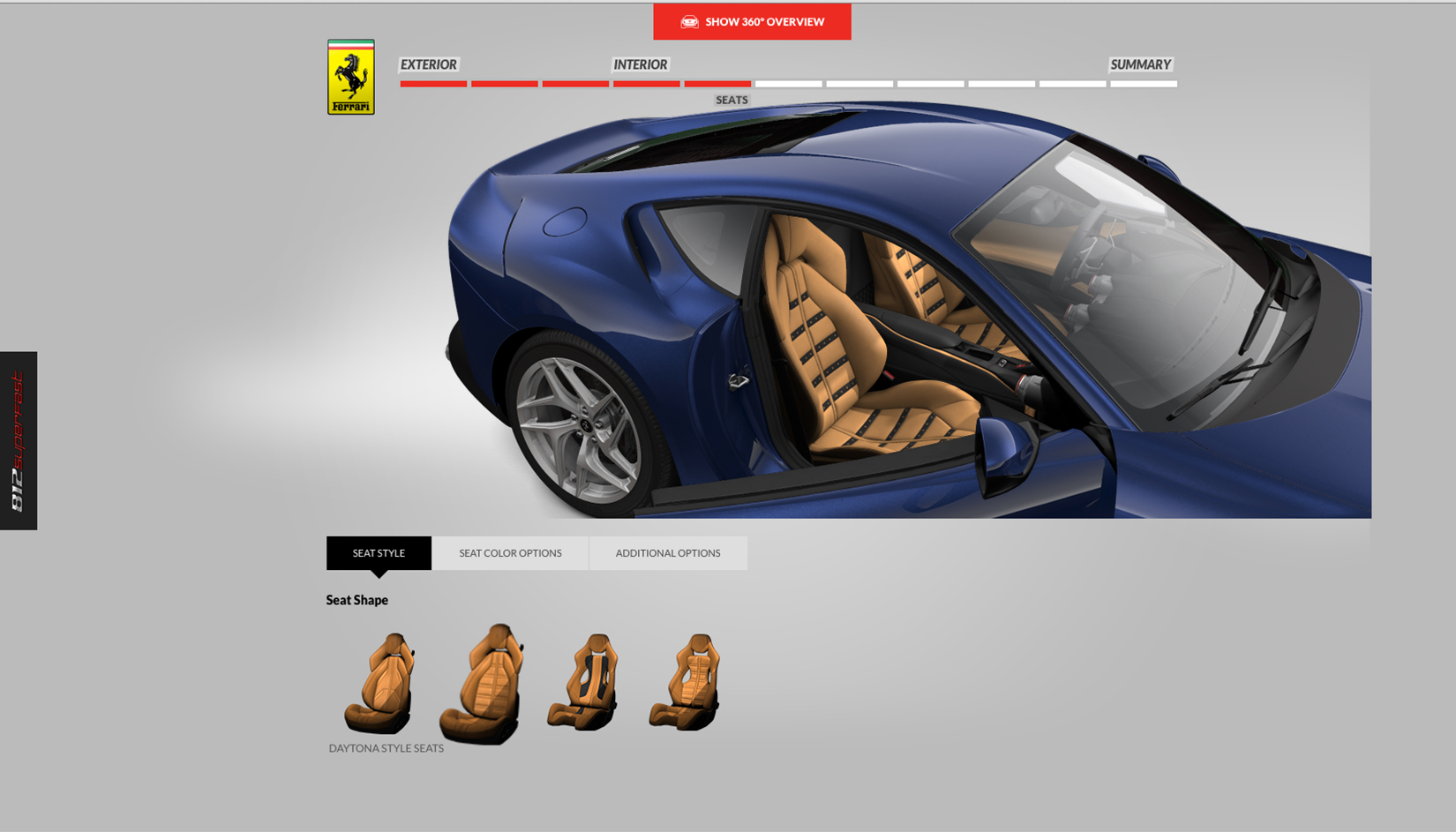
Task: Click last progress step under Summary
Action: (x=1144, y=84)
